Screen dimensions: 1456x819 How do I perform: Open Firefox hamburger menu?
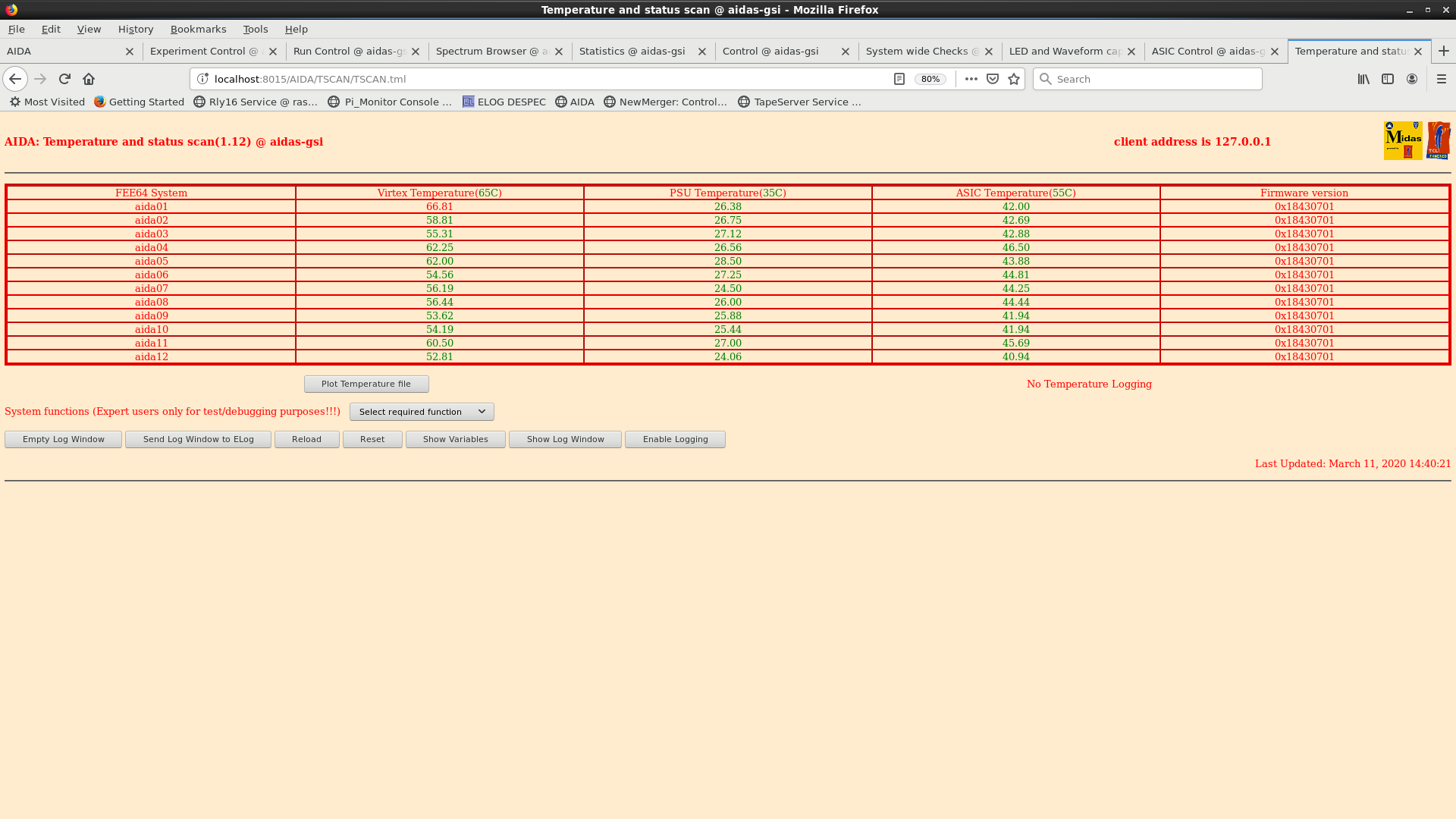1442,79
